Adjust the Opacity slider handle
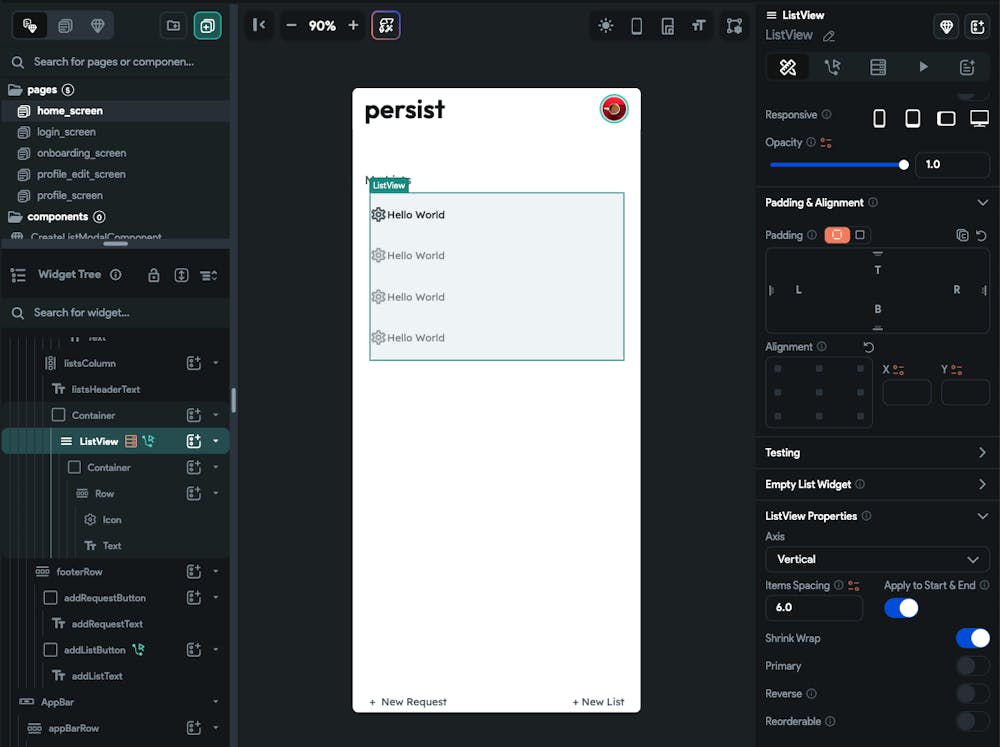Image resolution: width=1000 pixels, height=747 pixels. pyautogui.click(x=904, y=165)
